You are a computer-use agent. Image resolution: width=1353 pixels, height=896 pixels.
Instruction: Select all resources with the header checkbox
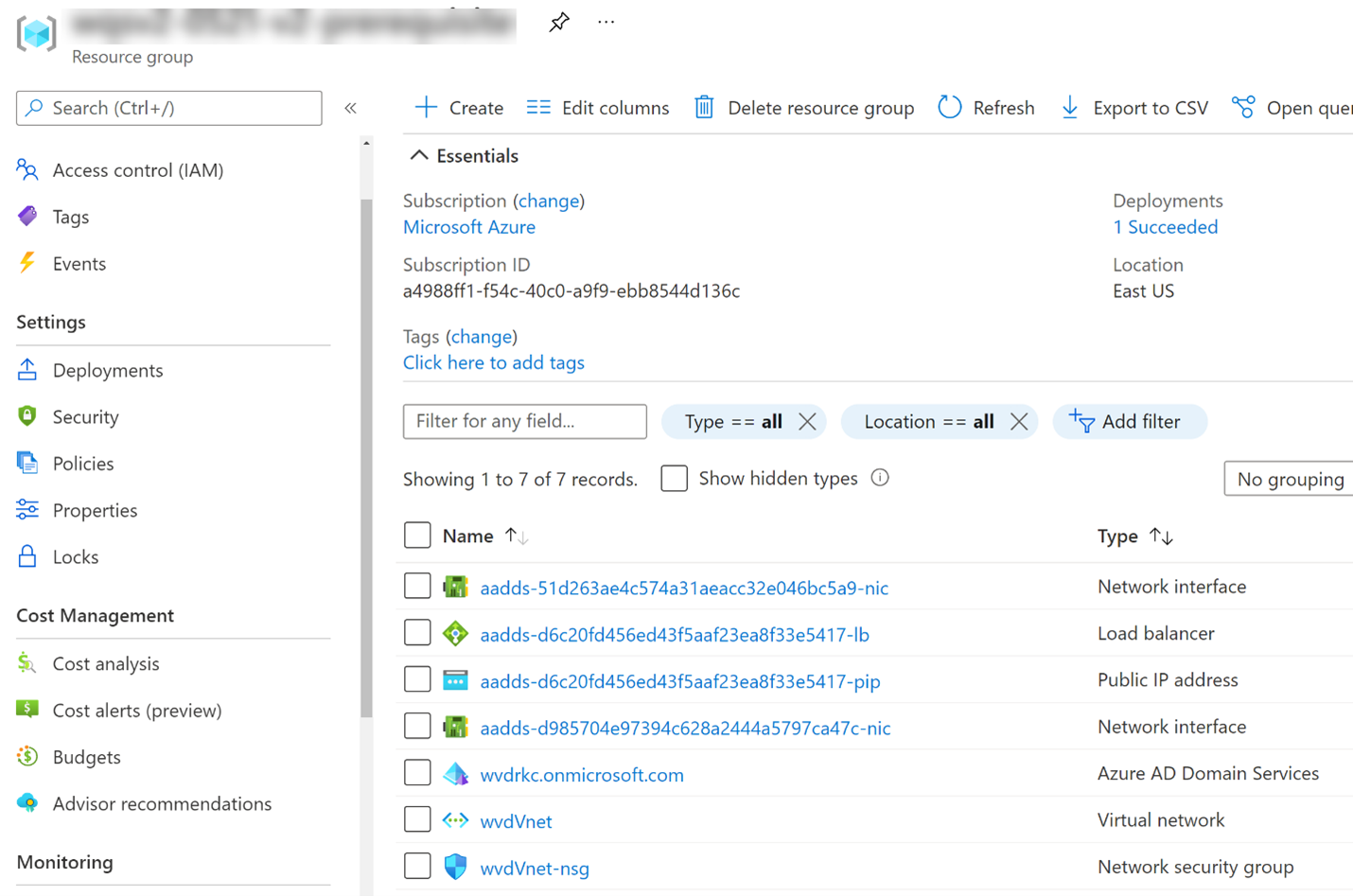click(417, 535)
